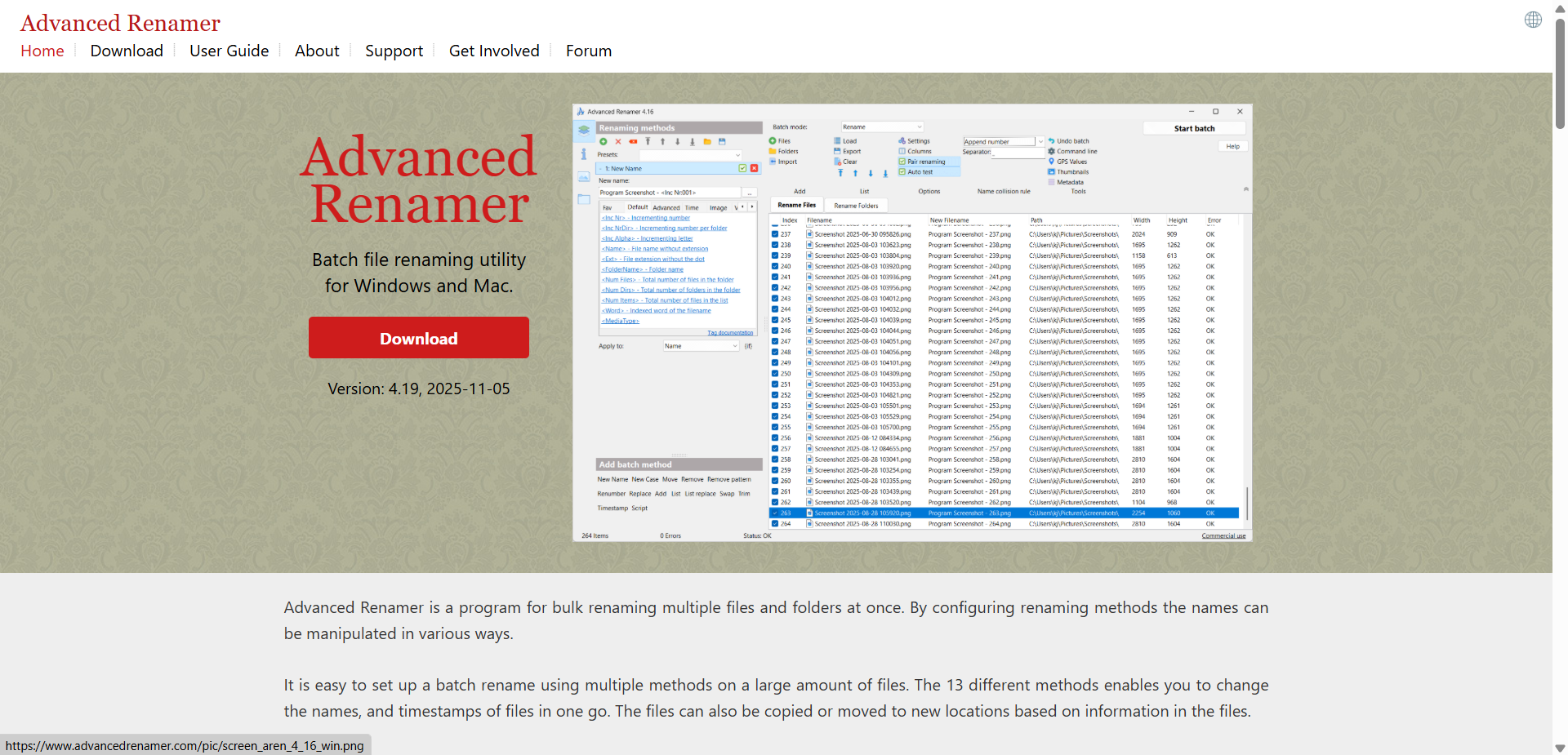Click the Settings icon in Options group
This screenshot has width=1568, height=755.
[x=902, y=141]
